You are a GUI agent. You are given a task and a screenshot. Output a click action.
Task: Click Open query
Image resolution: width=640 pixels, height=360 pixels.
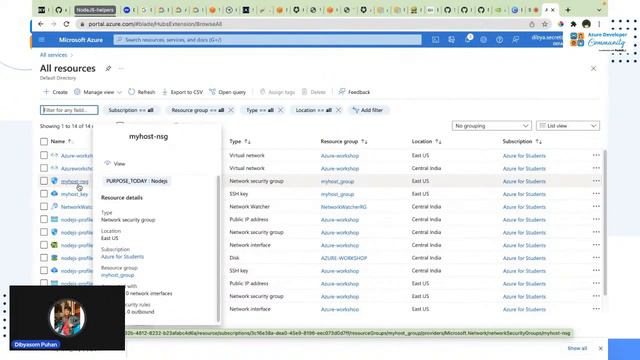(x=227, y=92)
